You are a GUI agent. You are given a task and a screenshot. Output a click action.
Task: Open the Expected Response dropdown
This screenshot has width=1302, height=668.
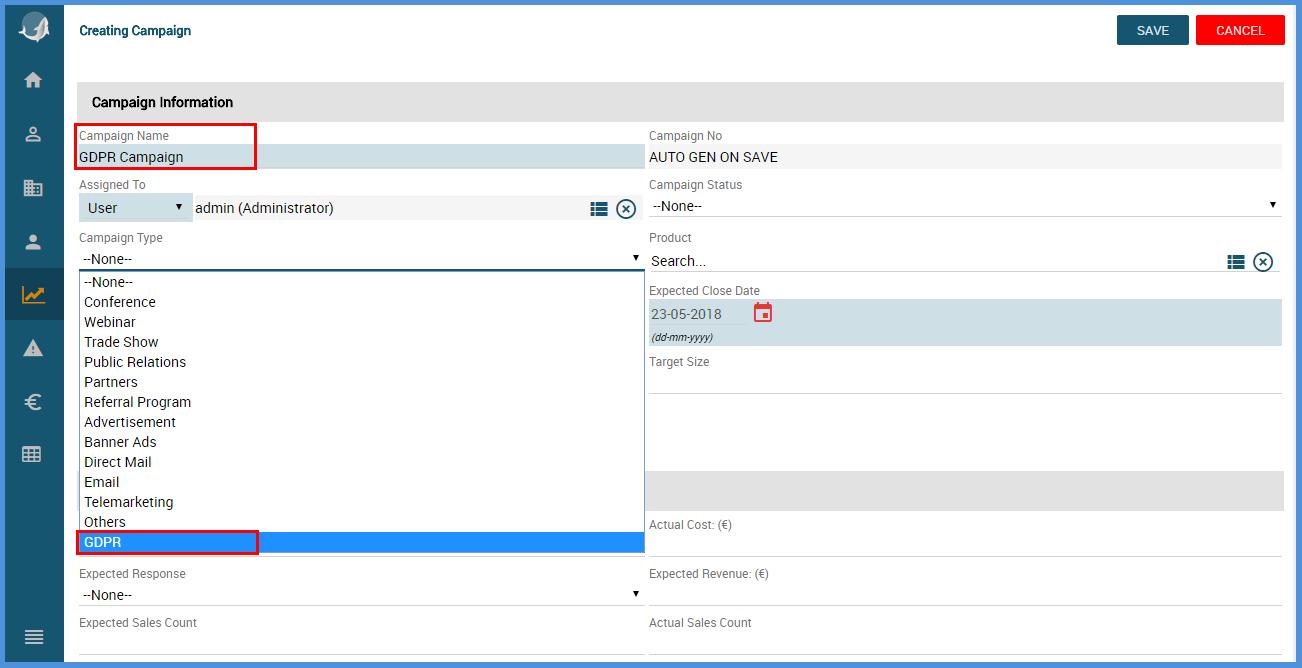click(x=361, y=594)
